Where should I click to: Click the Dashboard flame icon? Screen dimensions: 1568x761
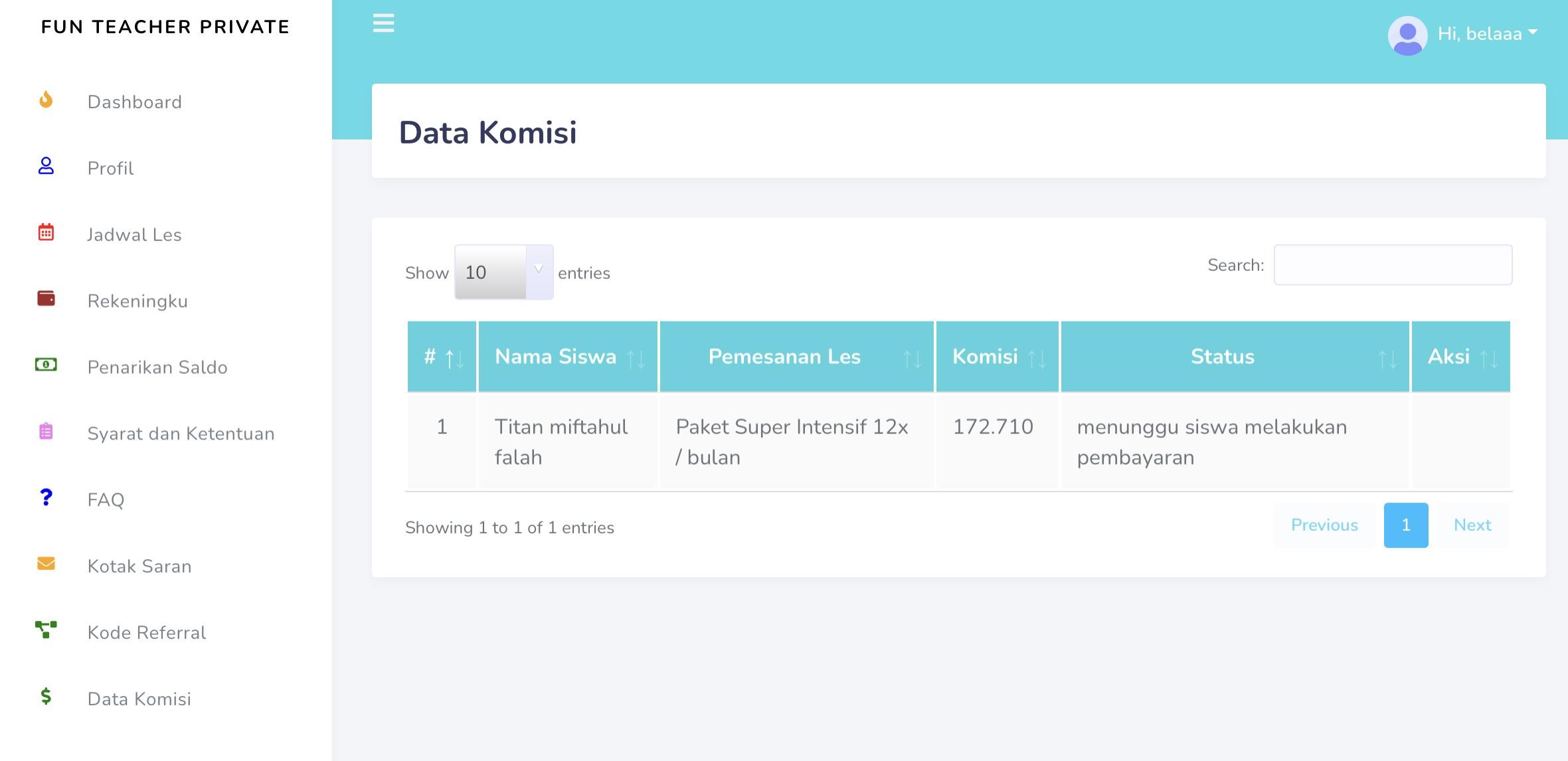coord(46,100)
